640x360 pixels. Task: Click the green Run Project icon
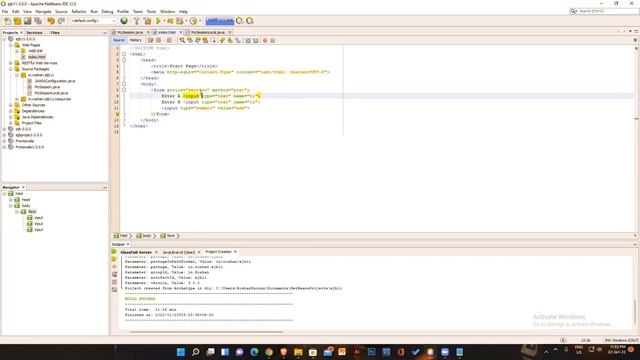tap(158, 21)
